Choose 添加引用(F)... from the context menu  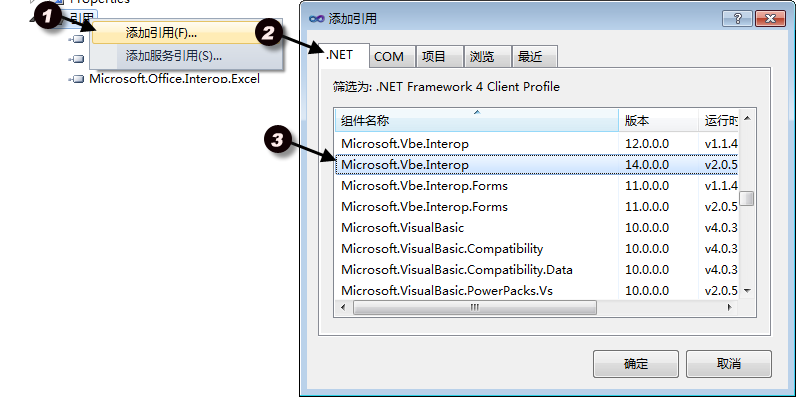186,33
